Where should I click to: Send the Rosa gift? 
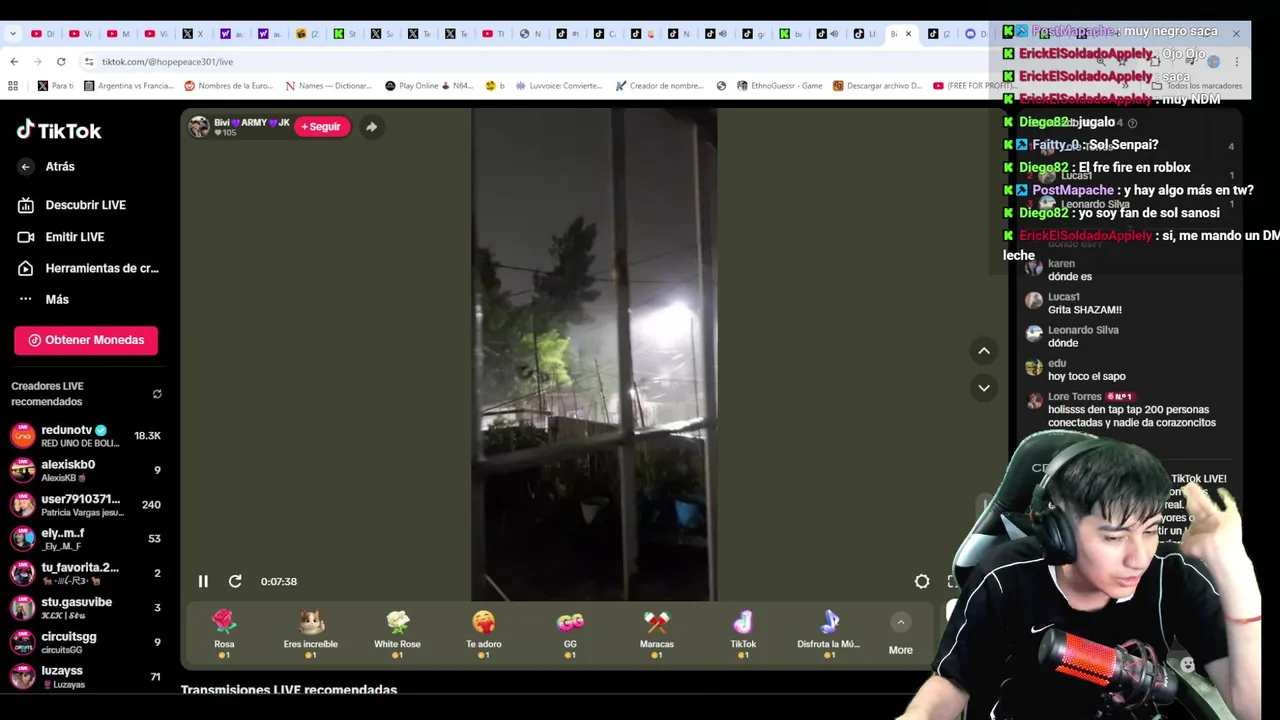(x=224, y=634)
